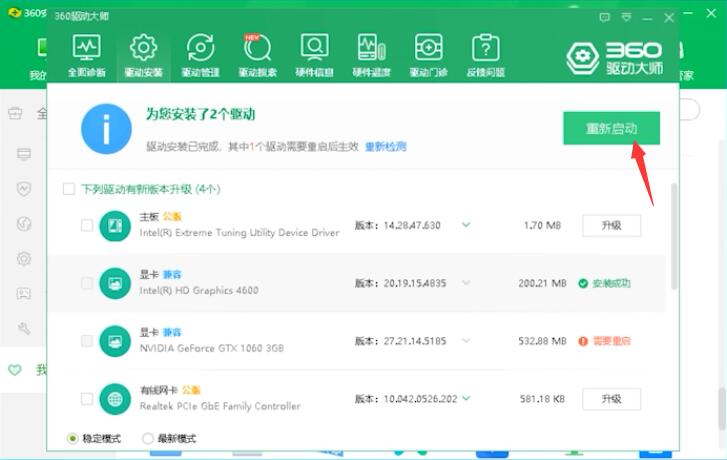Open the 硬件温度 hardware temperature tab

371,56
